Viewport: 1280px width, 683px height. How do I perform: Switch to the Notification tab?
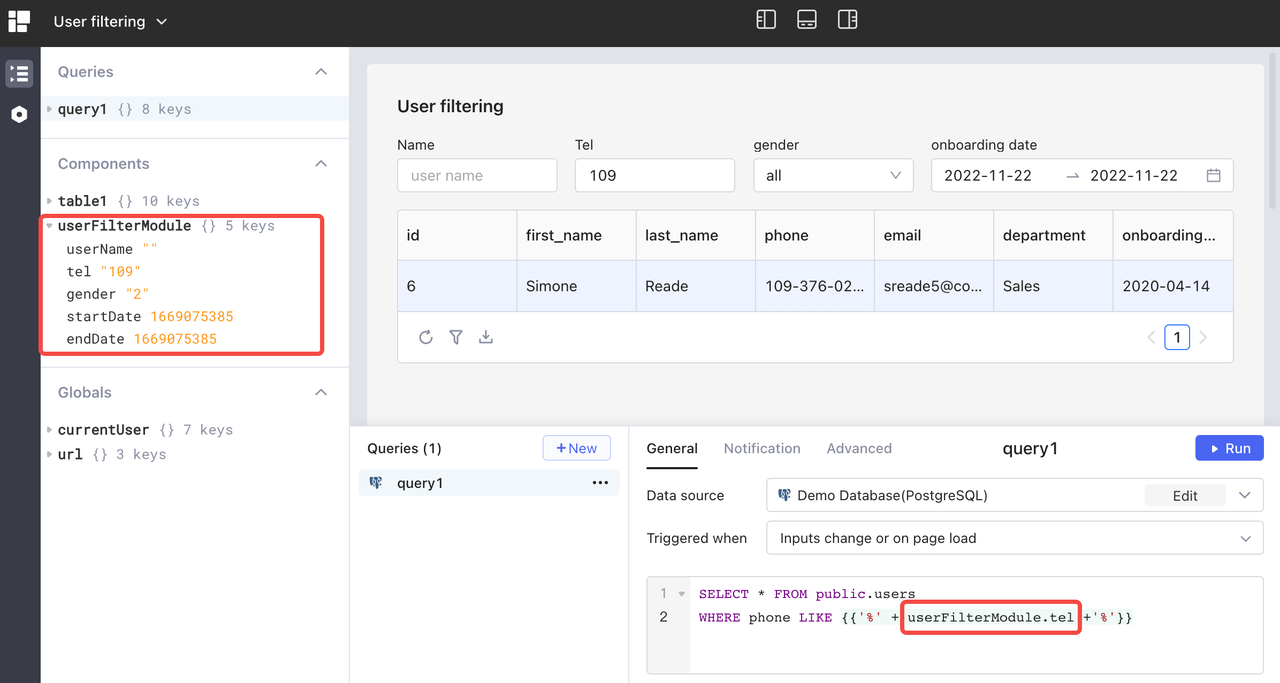pyautogui.click(x=762, y=448)
